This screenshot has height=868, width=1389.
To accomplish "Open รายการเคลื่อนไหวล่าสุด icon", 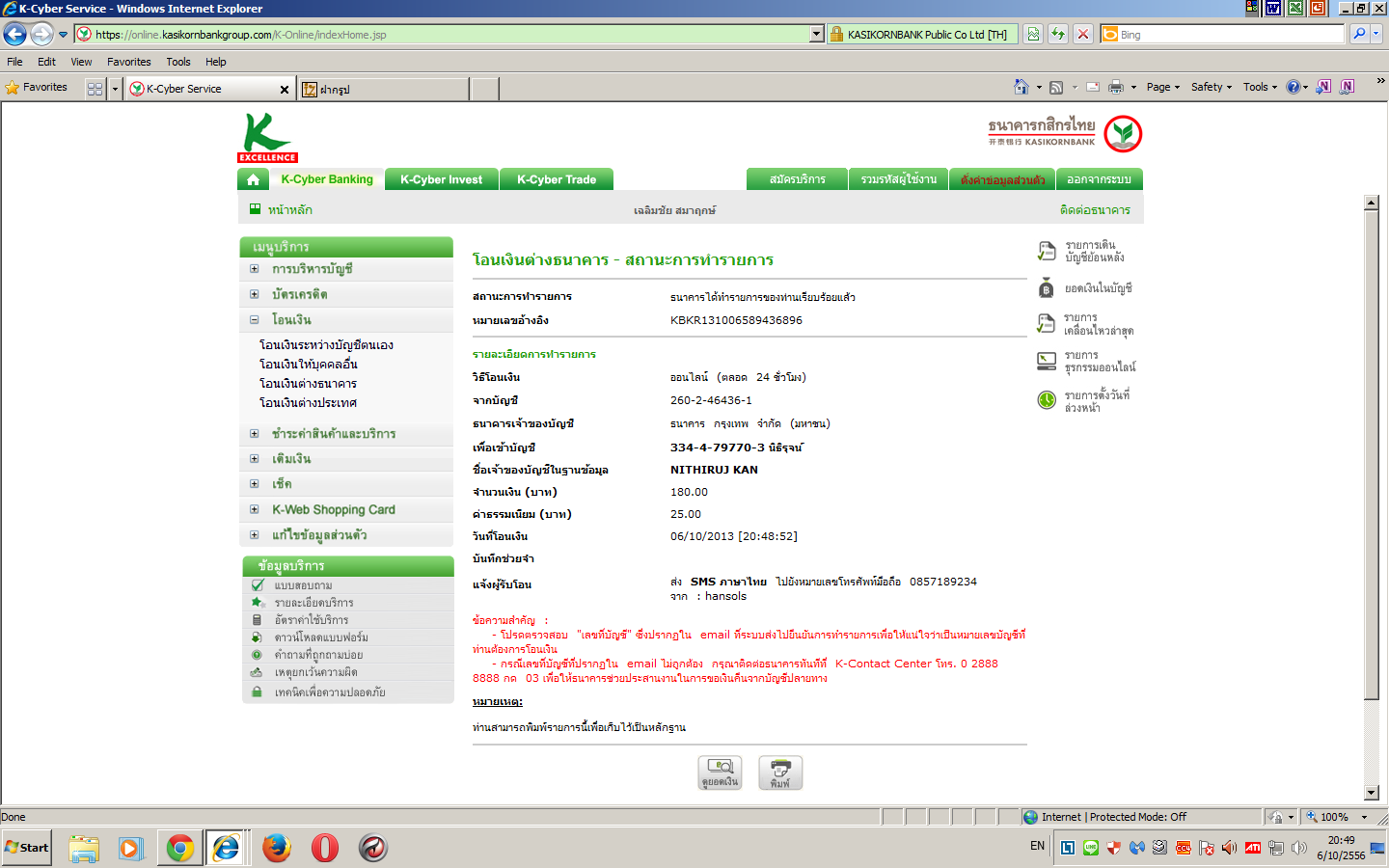I will click(1047, 324).
